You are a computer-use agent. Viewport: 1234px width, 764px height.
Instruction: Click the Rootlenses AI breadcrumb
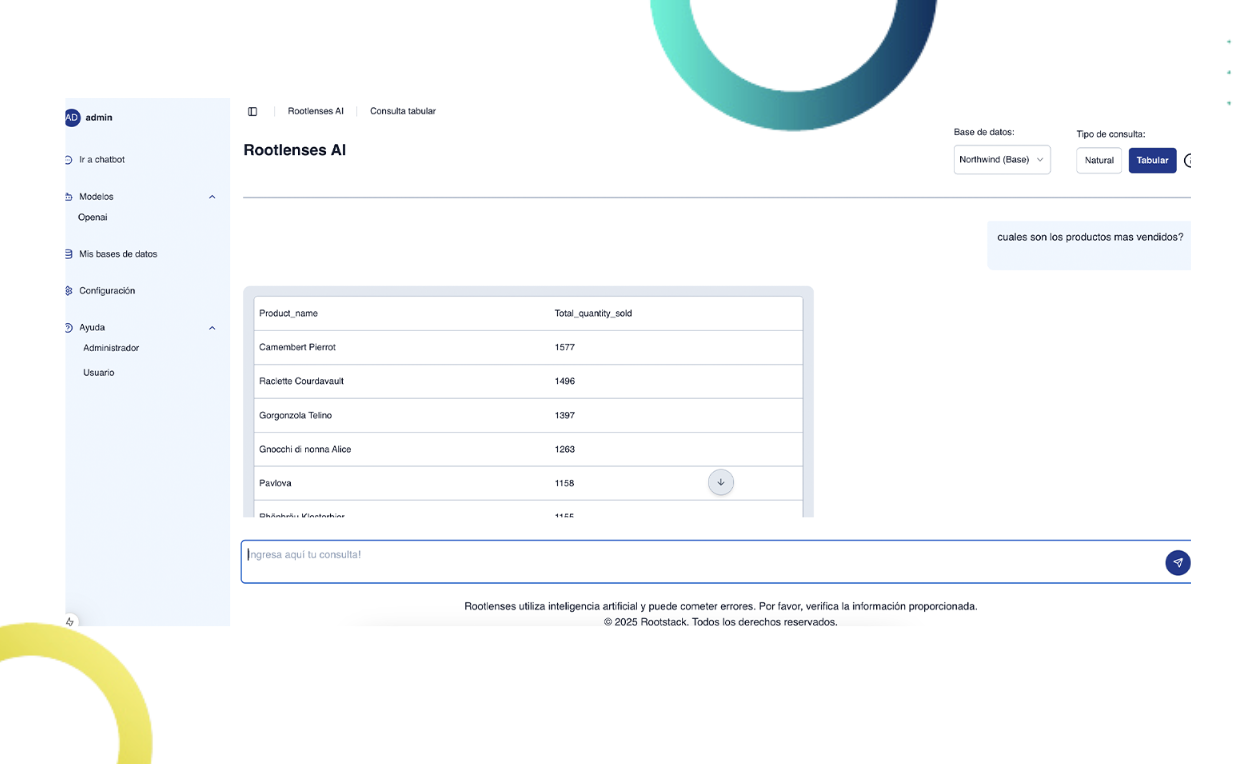pos(315,111)
